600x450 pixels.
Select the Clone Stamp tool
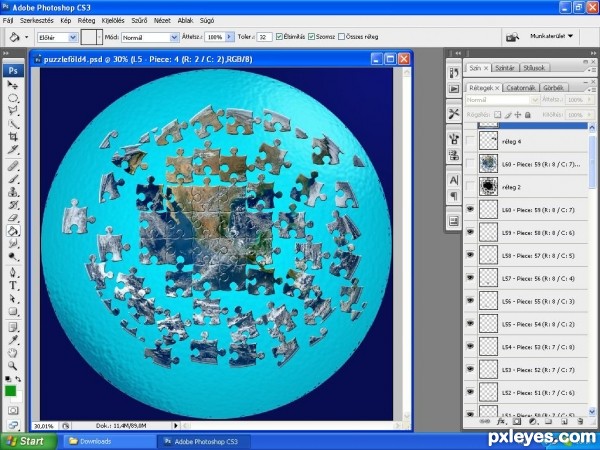point(13,192)
